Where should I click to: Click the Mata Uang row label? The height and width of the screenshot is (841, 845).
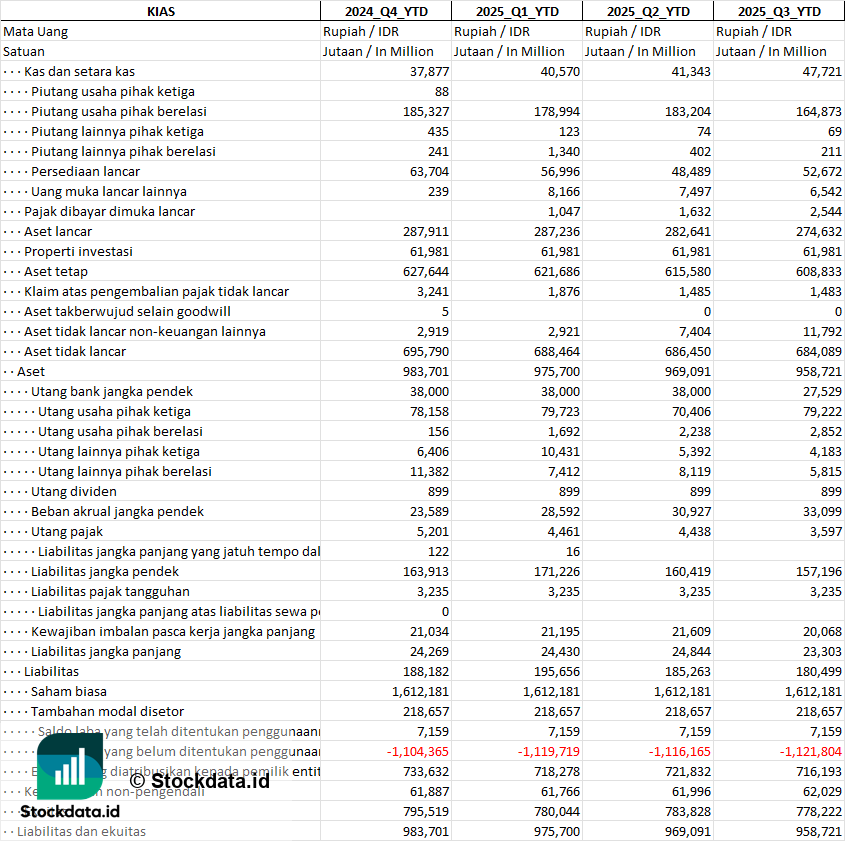(x=36, y=32)
